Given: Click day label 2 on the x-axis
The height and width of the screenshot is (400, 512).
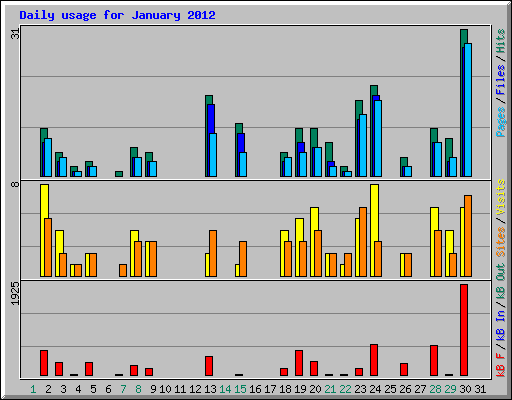Looking at the screenshot, I should [48, 389].
